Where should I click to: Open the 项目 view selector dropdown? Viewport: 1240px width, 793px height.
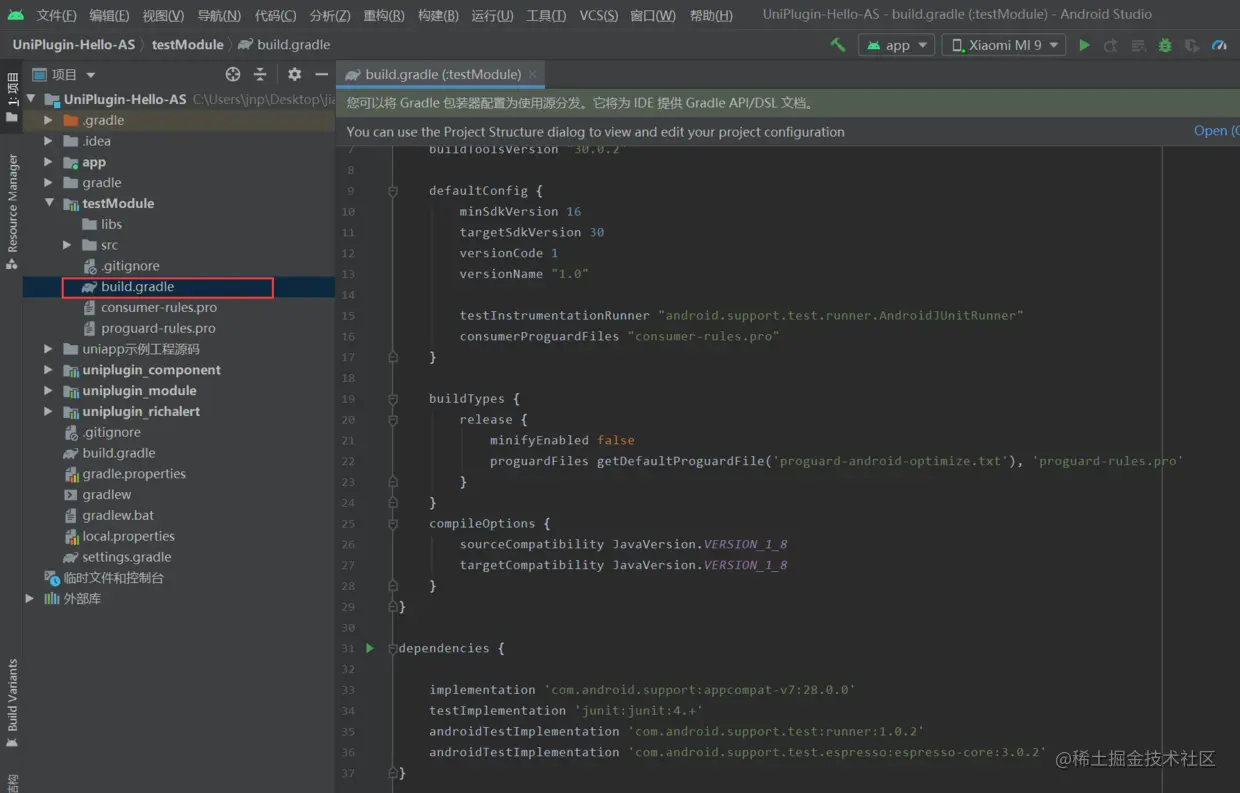coord(65,74)
